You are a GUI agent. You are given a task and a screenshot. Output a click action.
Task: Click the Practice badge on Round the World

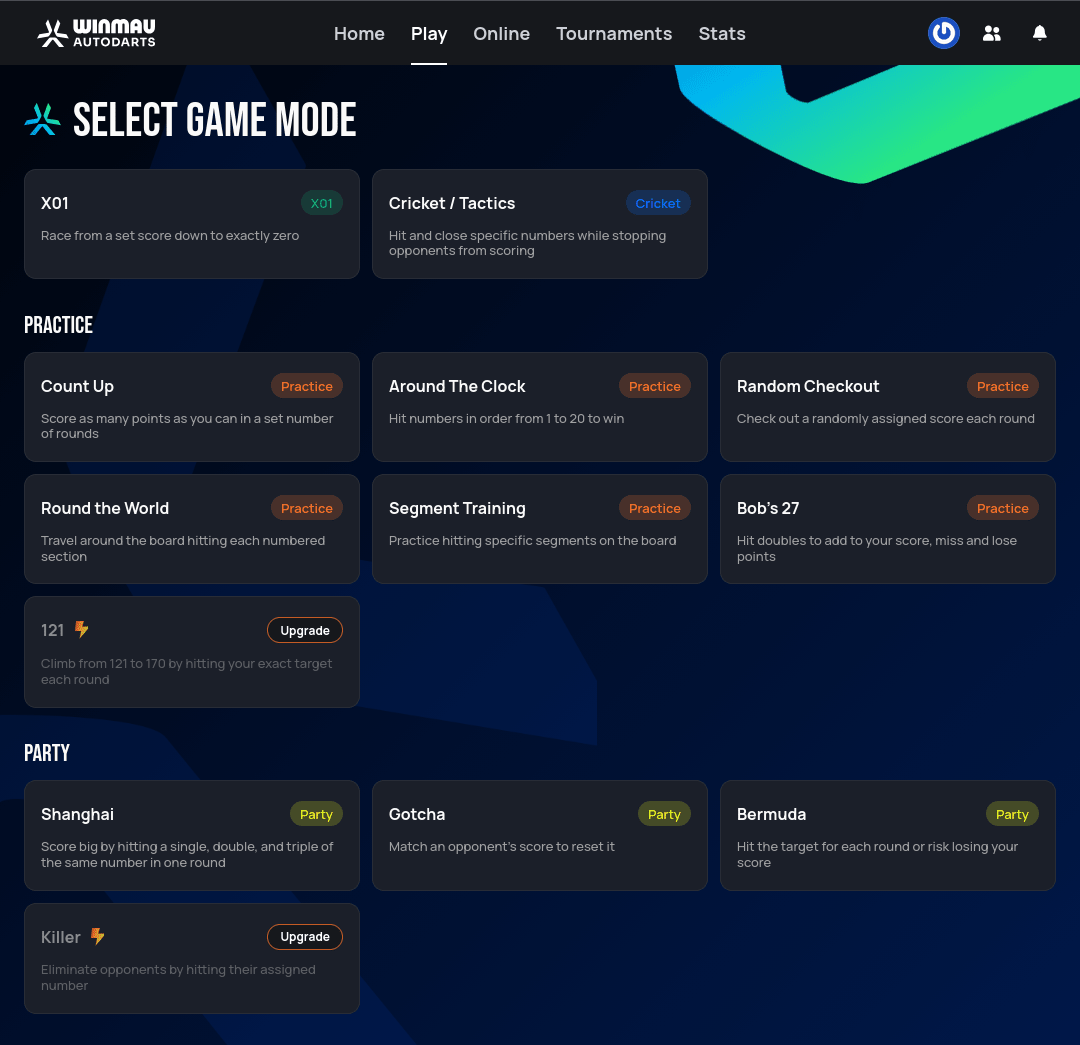[307, 508]
